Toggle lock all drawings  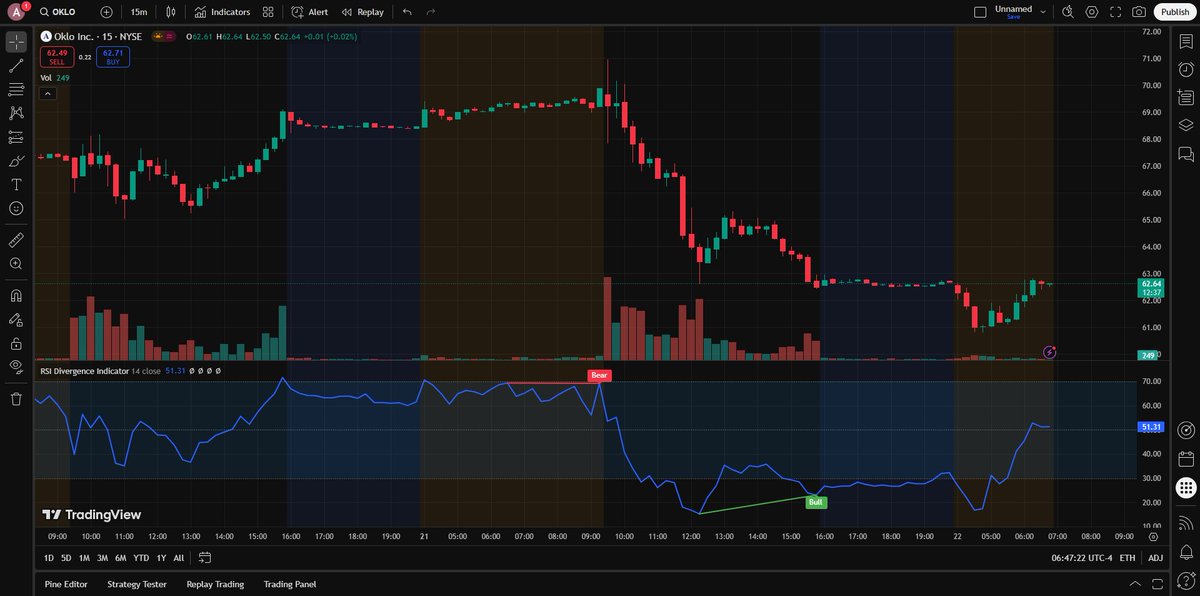coord(16,343)
